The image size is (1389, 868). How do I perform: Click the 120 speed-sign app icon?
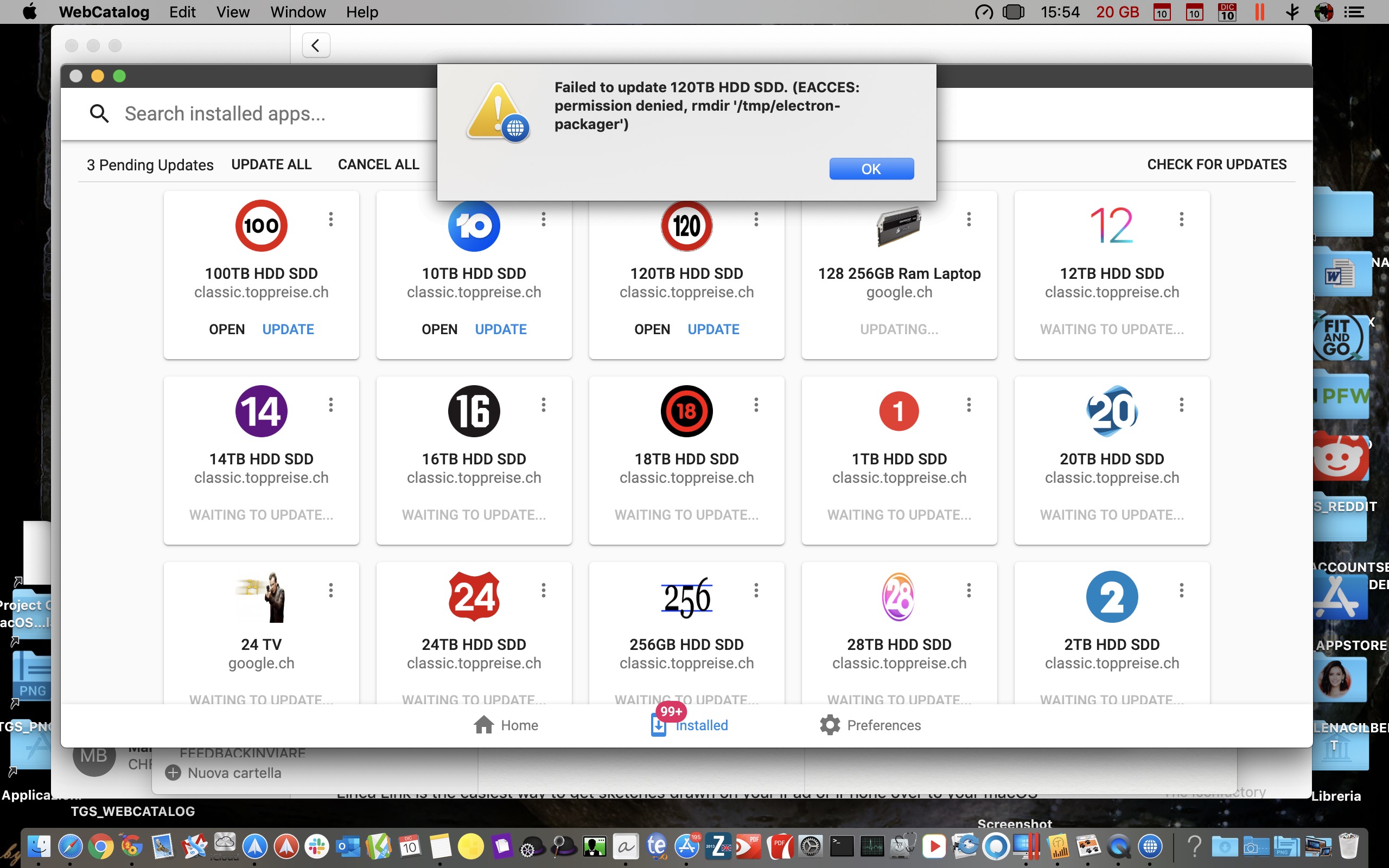pos(686,226)
